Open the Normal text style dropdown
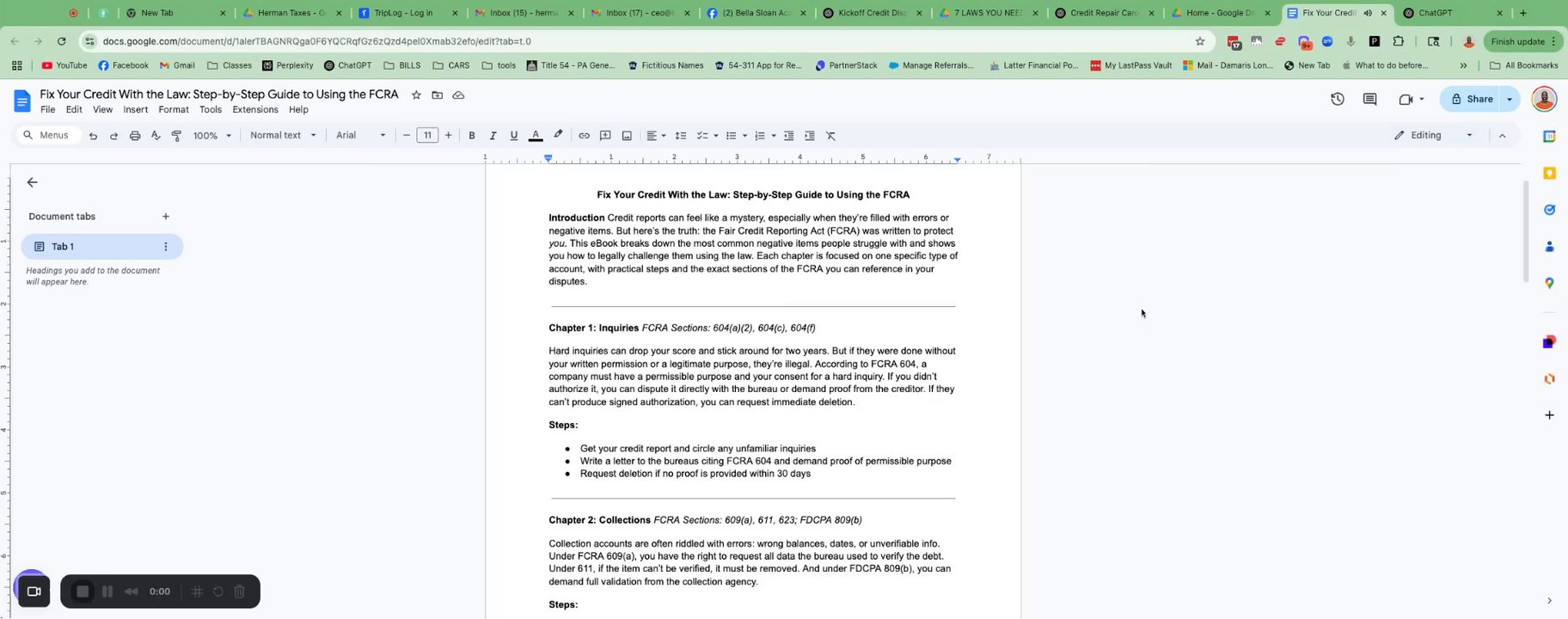 pos(283,136)
